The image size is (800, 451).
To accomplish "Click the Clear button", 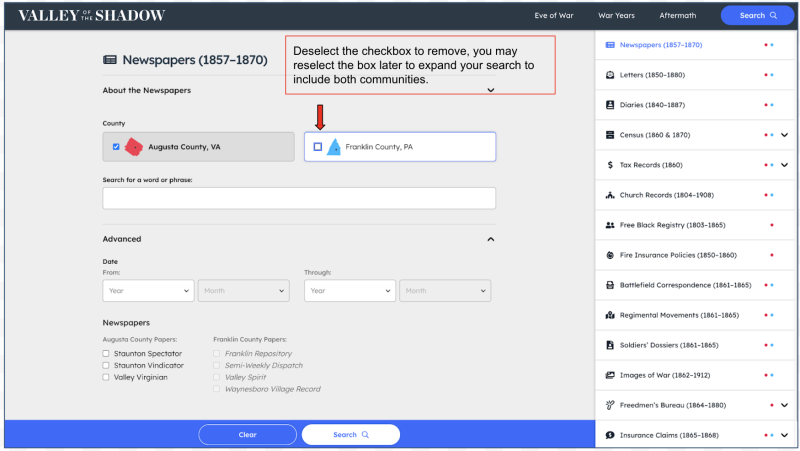I will [247, 435].
